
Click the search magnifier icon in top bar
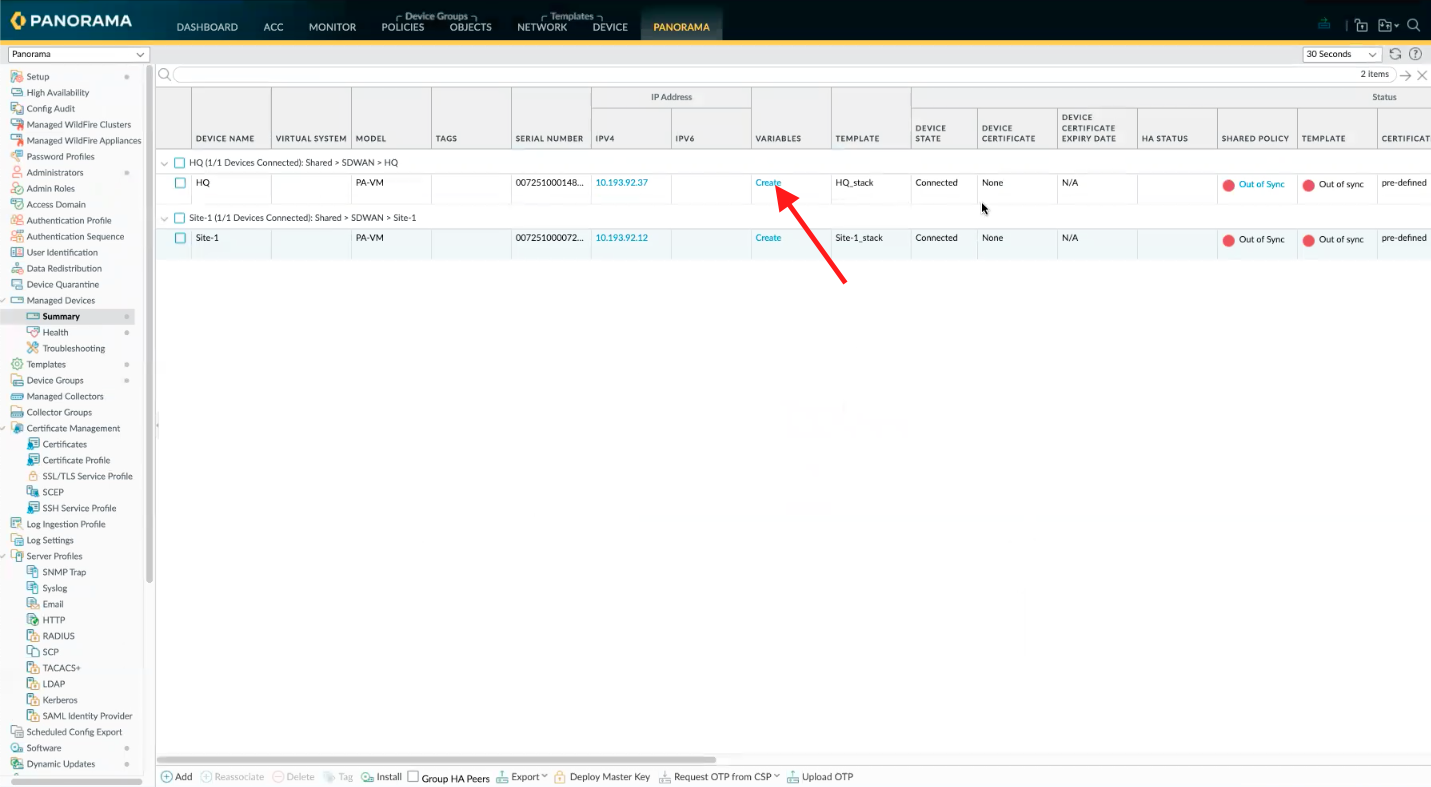[1413, 26]
